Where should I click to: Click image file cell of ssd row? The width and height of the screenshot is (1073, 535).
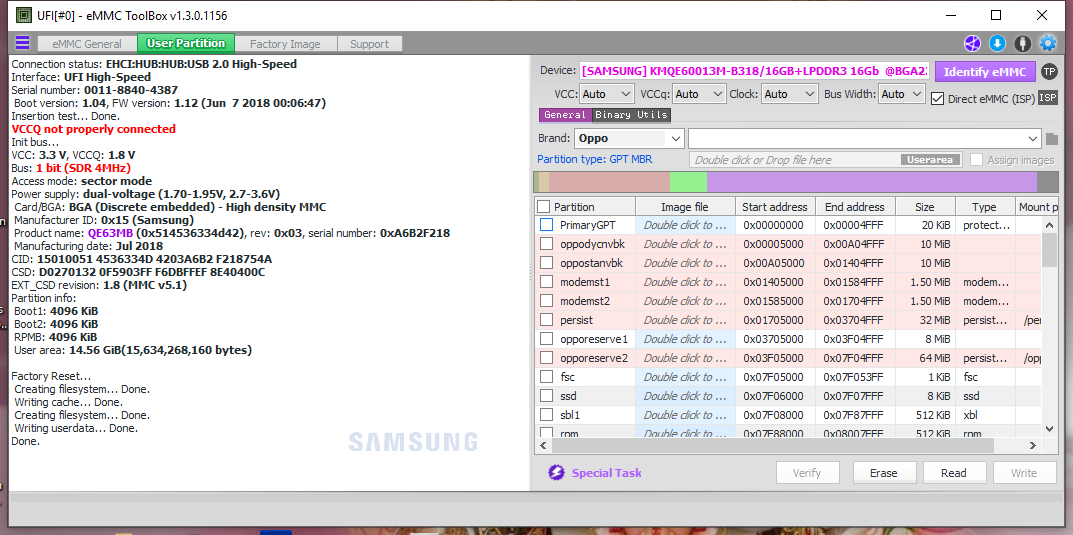pos(685,395)
